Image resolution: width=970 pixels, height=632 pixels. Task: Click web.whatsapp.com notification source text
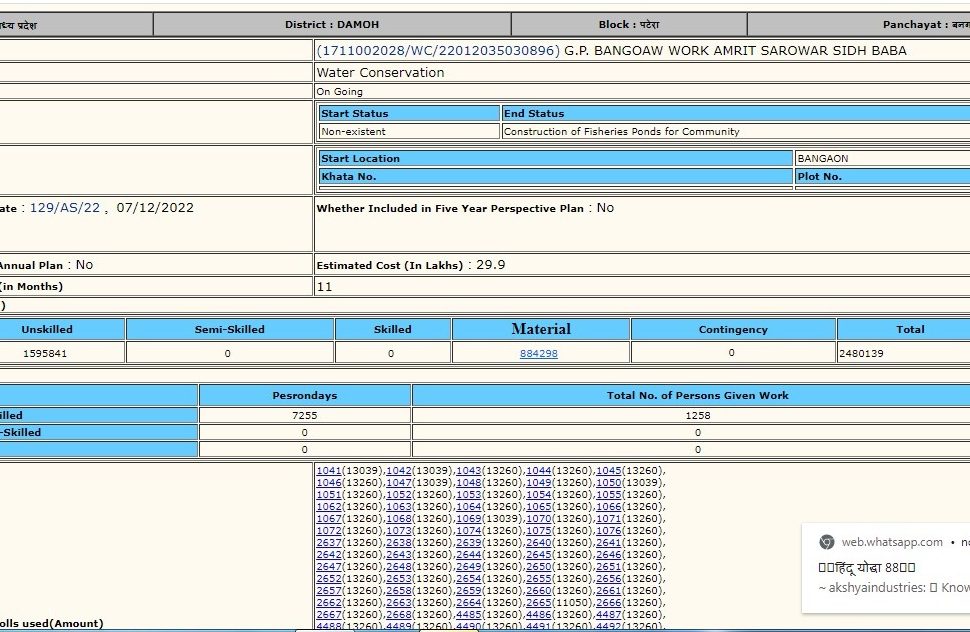click(x=891, y=542)
